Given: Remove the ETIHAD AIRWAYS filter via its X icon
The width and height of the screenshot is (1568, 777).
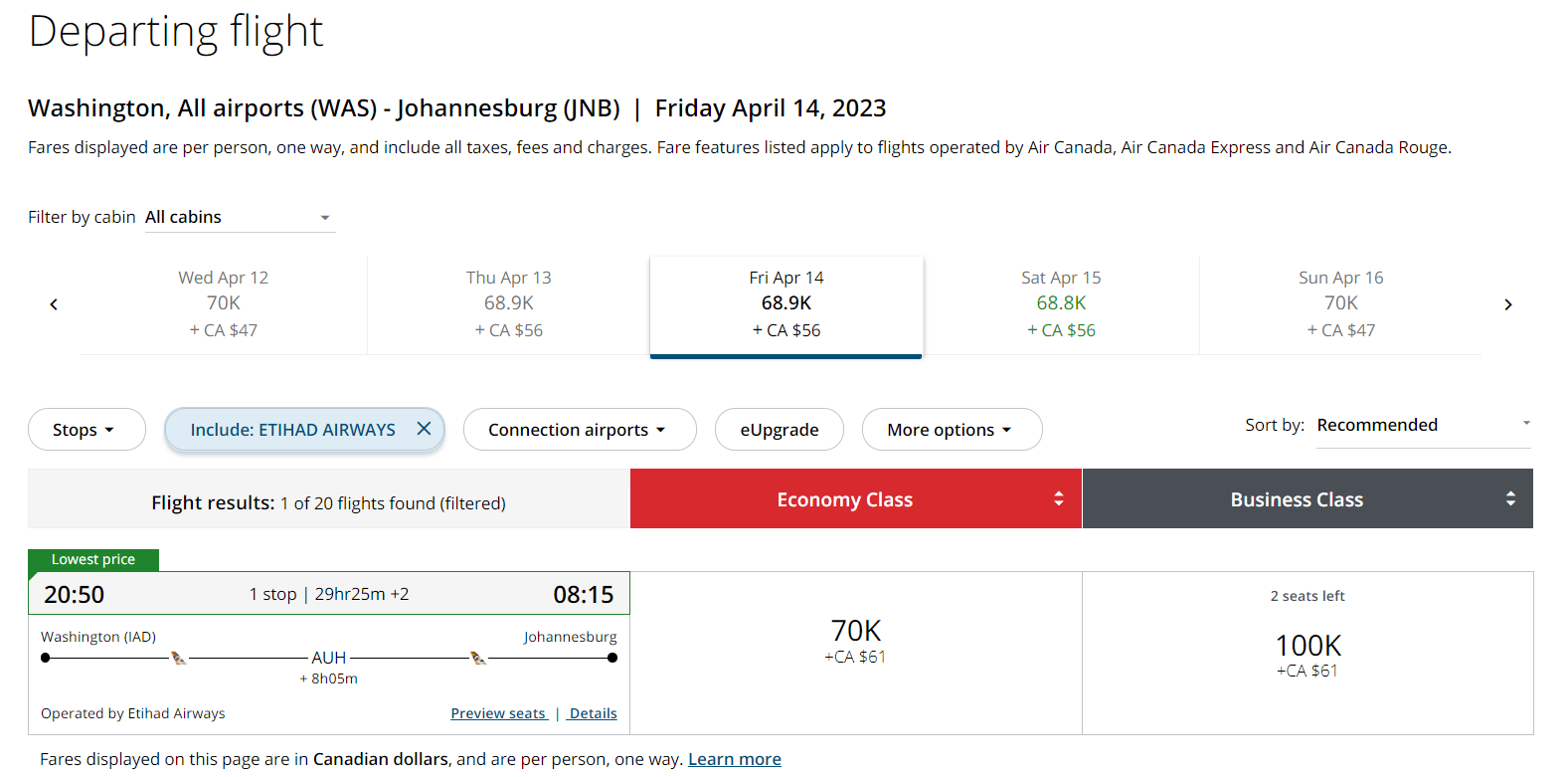Looking at the screenshot, I should coord(425,429).
